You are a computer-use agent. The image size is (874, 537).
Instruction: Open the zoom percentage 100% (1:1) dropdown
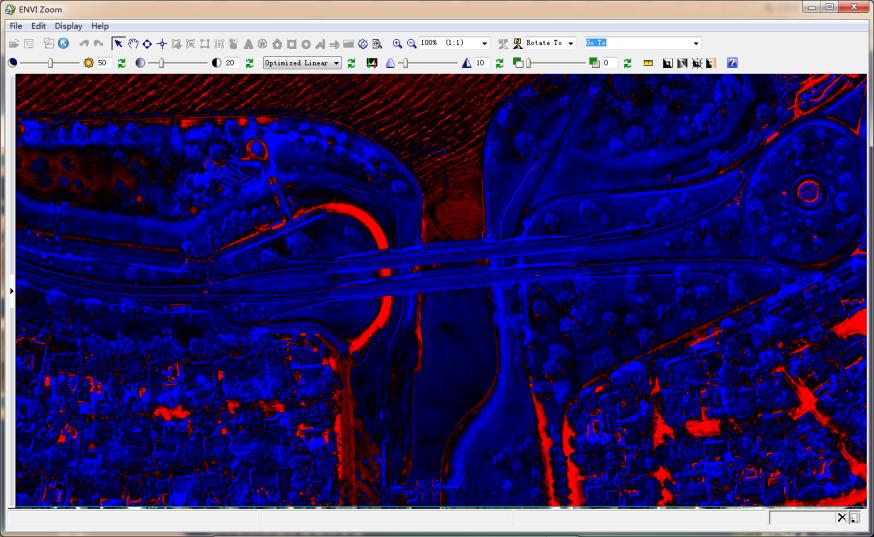coord(485,44)
